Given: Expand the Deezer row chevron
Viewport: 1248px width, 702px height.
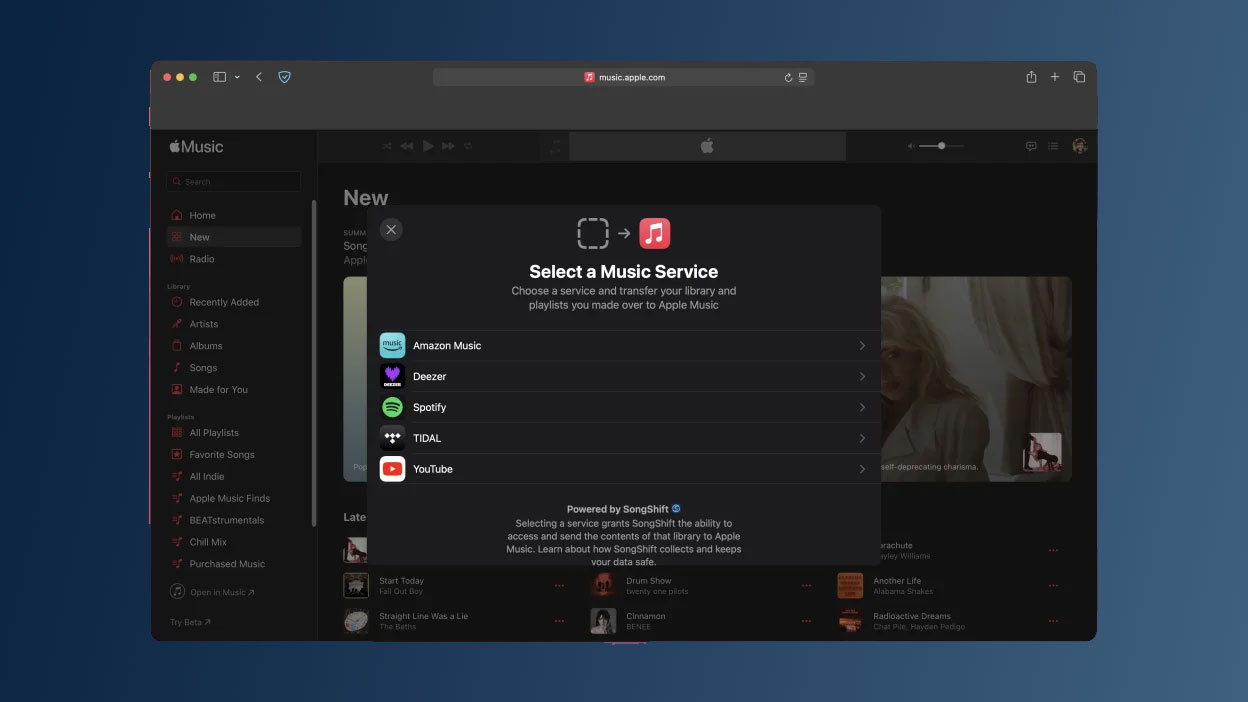Looking at the screenshot, I should pos(862,376).
